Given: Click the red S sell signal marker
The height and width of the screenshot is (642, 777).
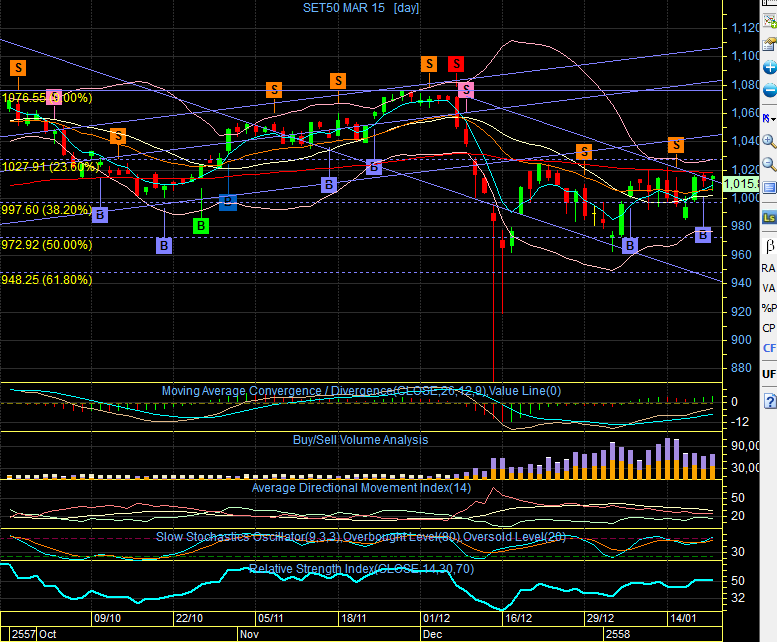Looking at the screenshot, I should coord(456,64).
